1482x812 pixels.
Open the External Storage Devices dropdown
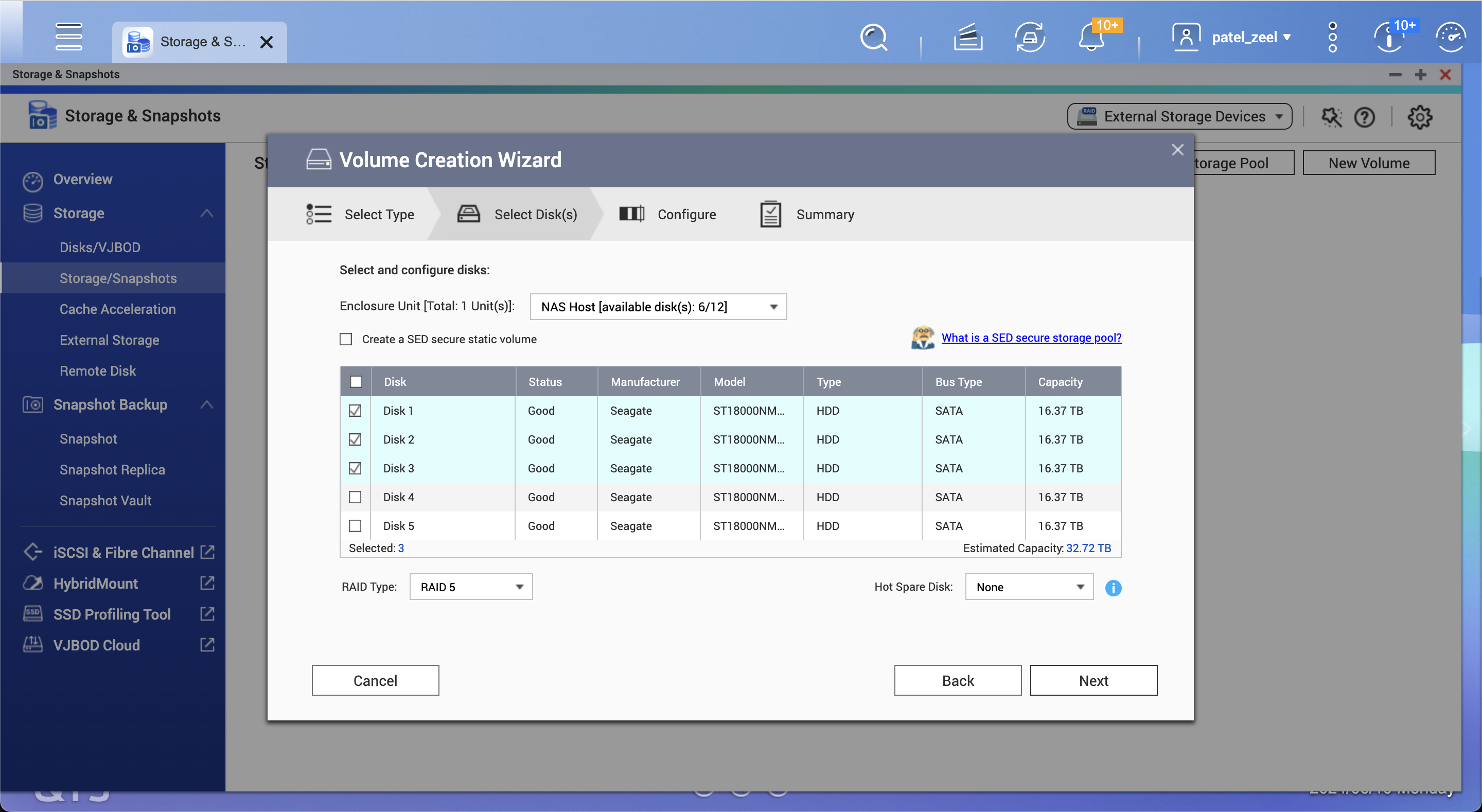coord(1179,116)
